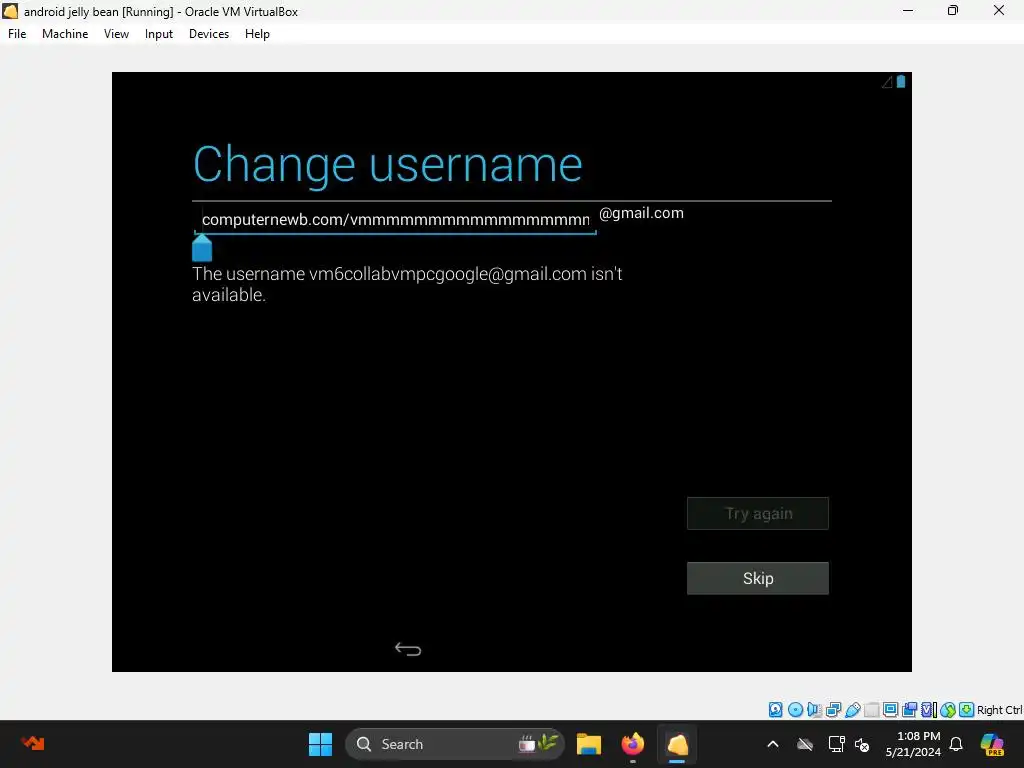
Task: Click the audio status icon
Action: 814,710
